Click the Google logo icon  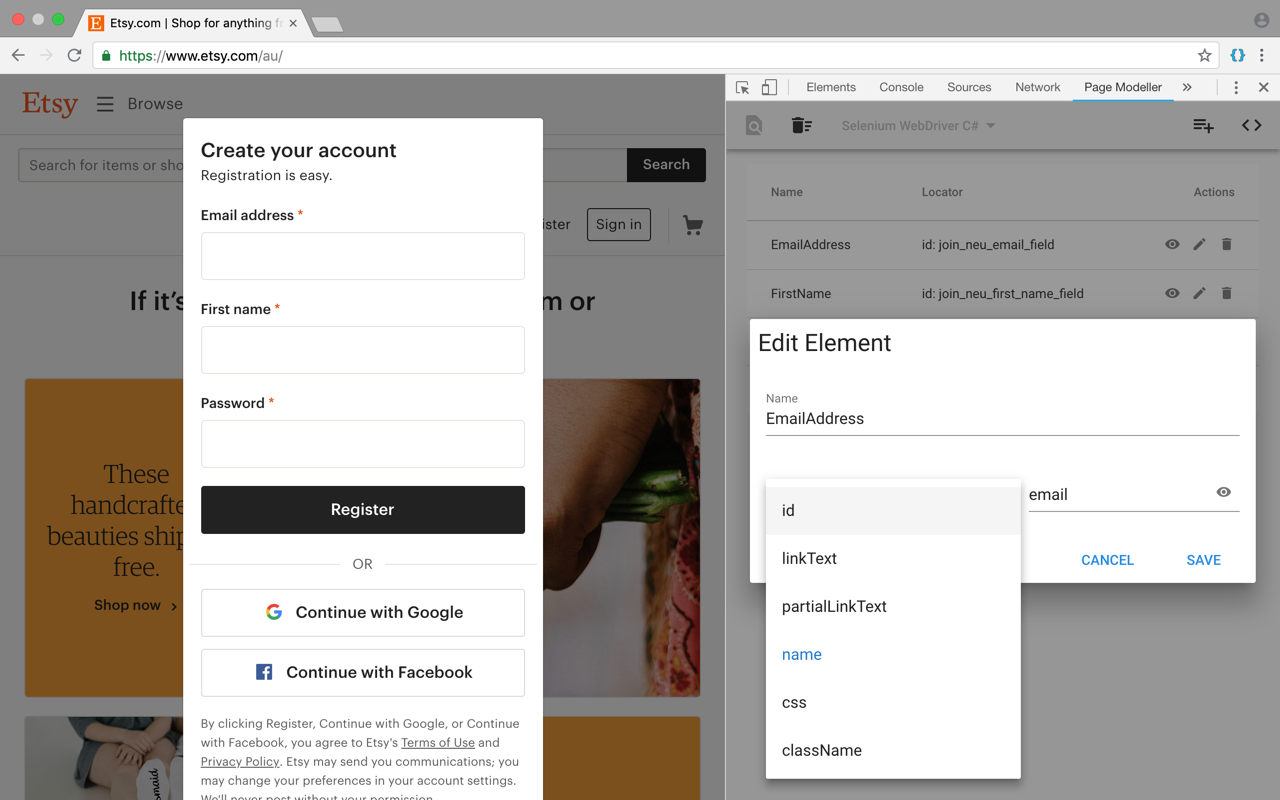coord(274,612)
